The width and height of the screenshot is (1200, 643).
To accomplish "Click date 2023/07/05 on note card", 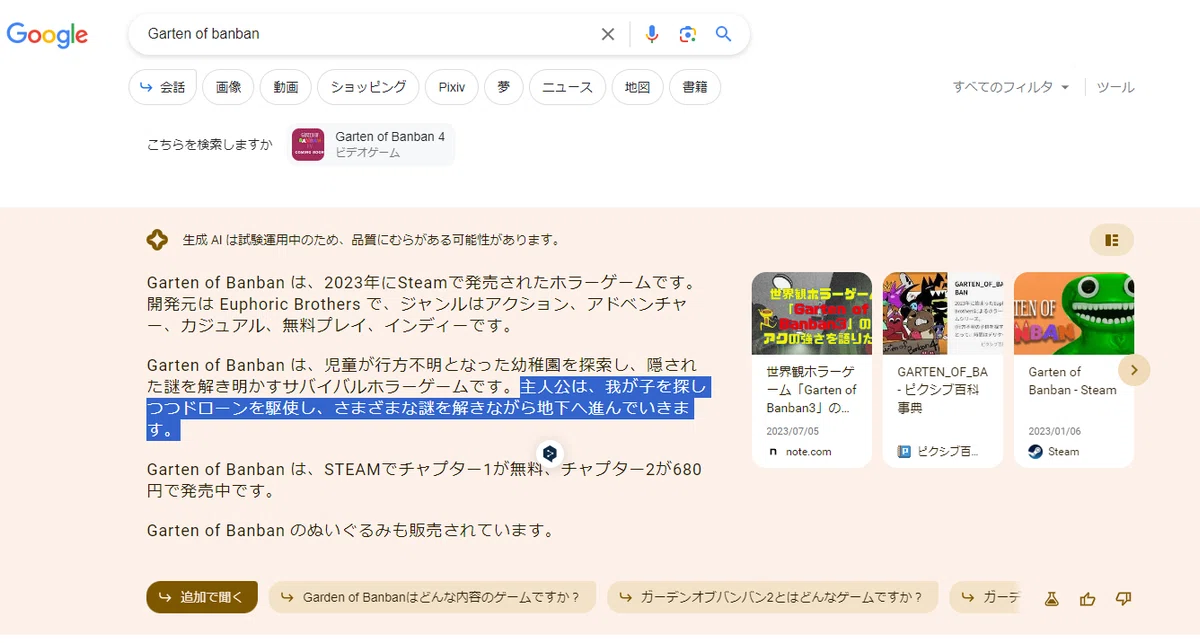I will pos(793,431).
